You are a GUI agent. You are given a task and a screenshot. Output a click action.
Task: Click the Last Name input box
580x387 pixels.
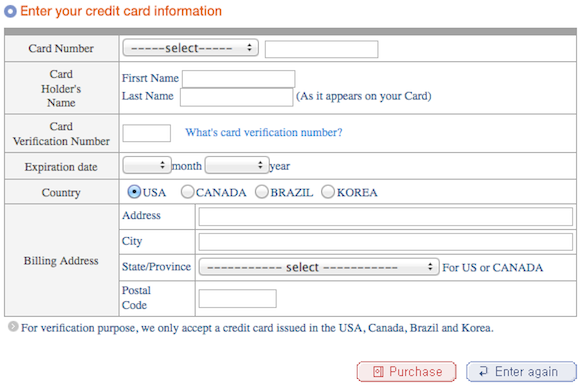point(237,97)
